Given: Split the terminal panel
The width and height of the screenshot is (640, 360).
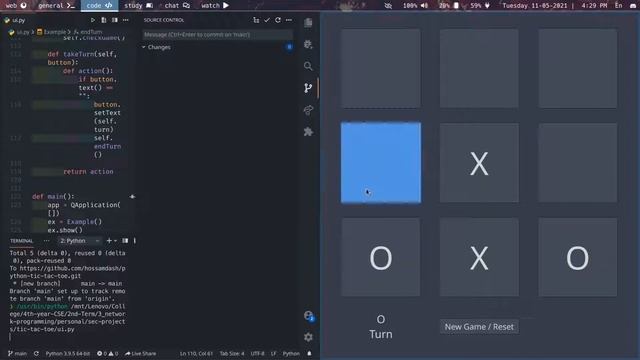Looking at the screenshot, I should pyautogui.click(x=125, y=241).
